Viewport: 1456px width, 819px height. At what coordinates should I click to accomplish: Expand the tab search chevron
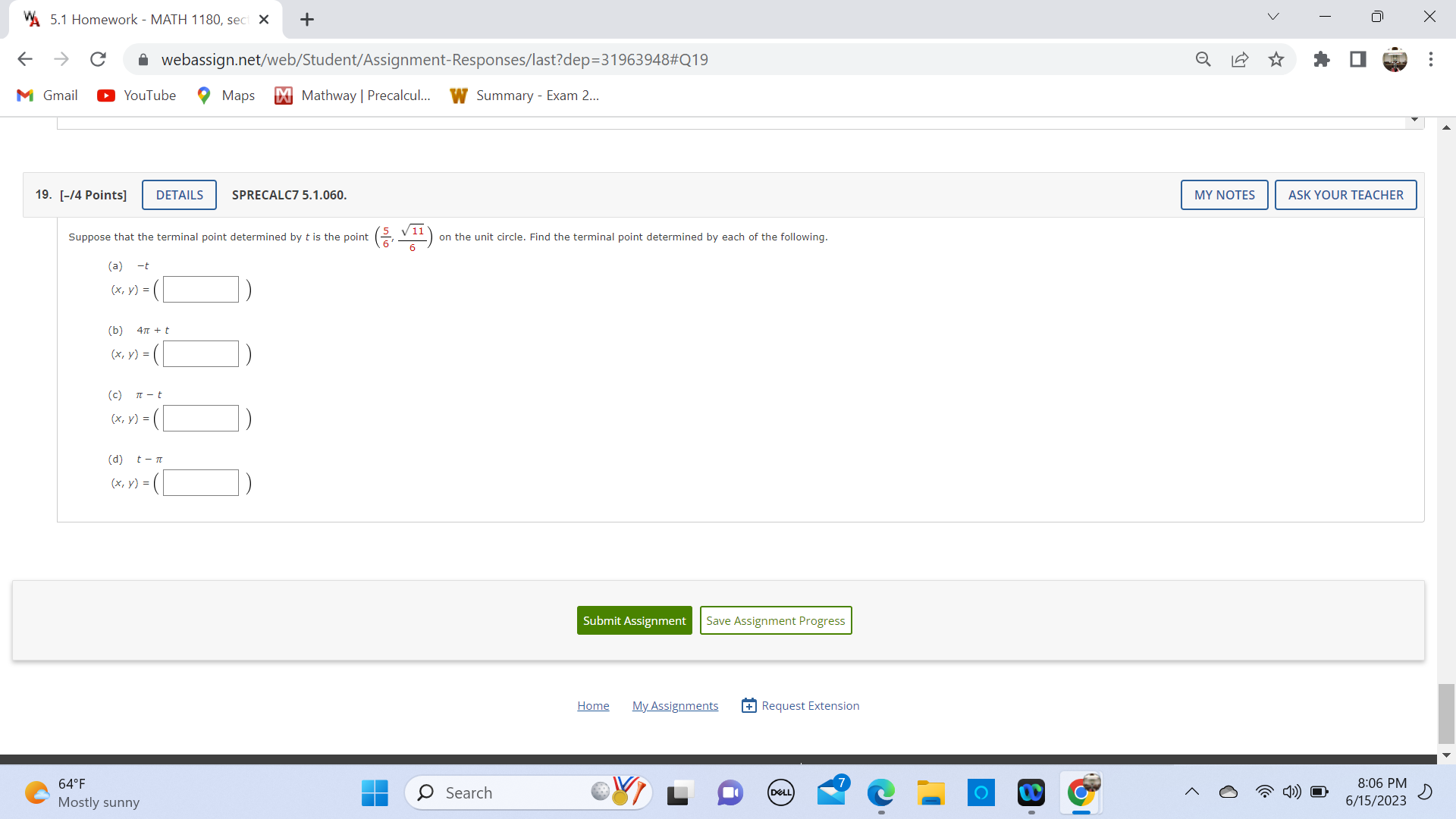point(1273,17)
